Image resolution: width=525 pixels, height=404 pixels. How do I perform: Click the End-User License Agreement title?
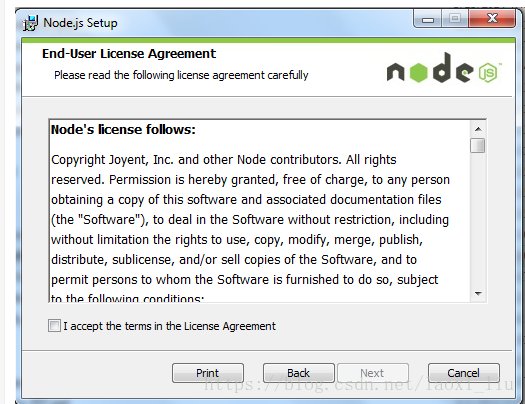[x=129, y=54]
